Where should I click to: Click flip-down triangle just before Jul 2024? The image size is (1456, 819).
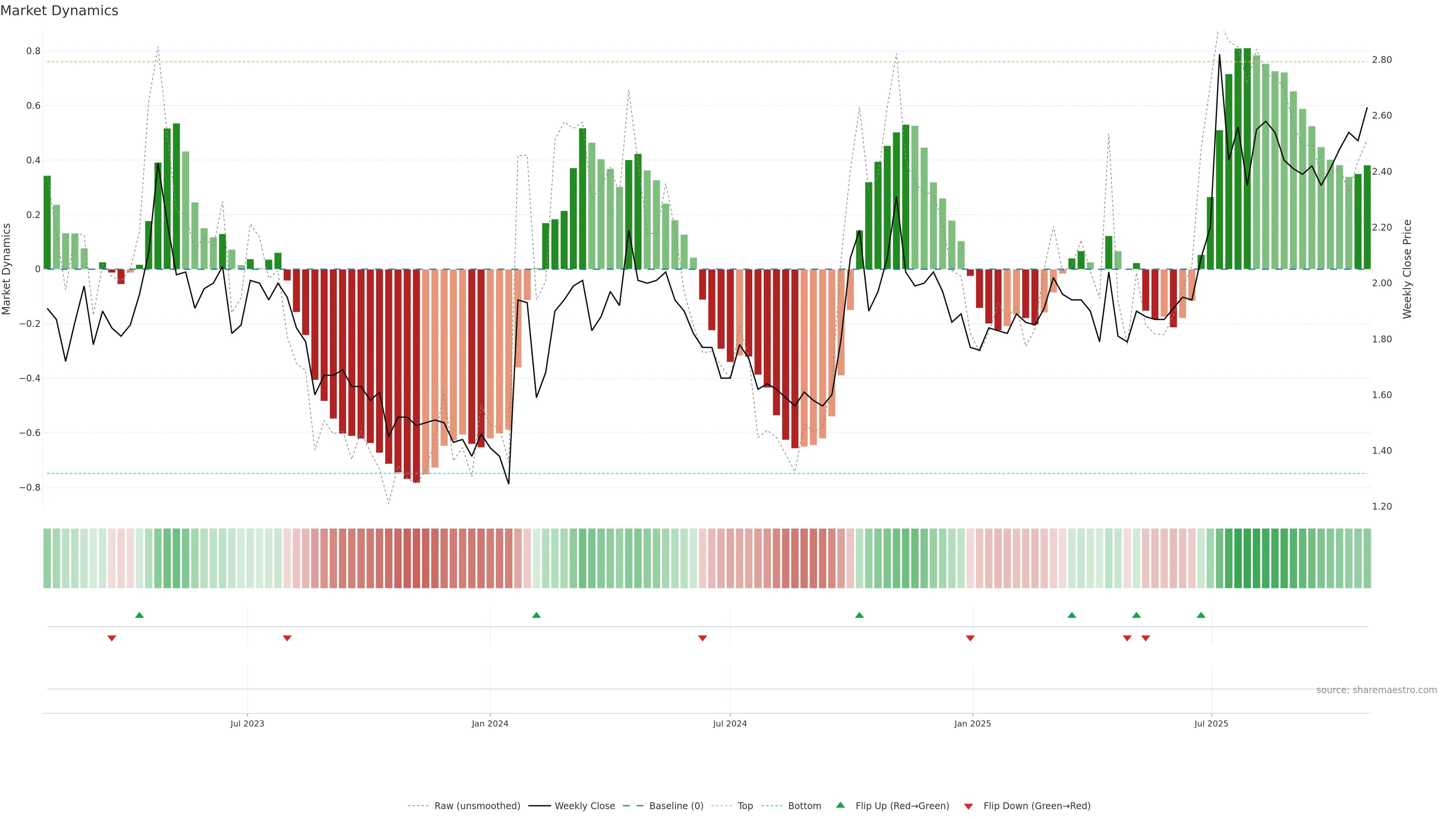703,638
